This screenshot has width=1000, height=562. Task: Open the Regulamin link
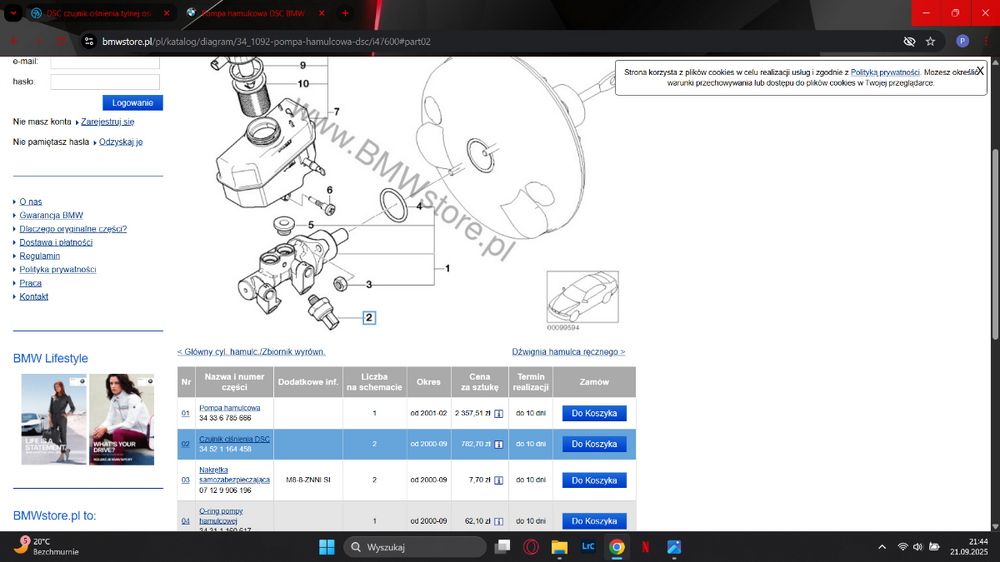point(40,256)
